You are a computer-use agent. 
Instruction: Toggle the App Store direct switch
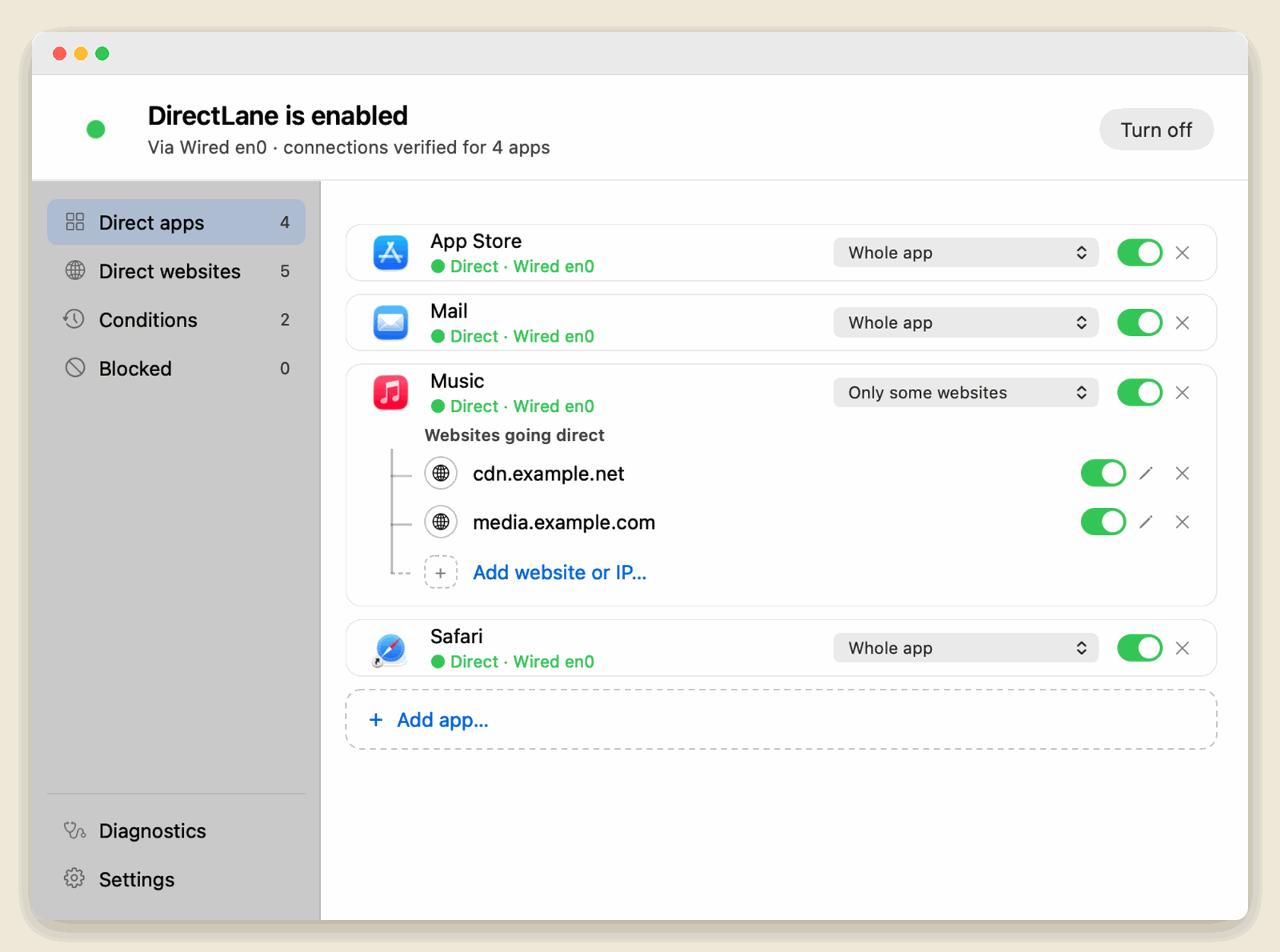(1139, 253)
